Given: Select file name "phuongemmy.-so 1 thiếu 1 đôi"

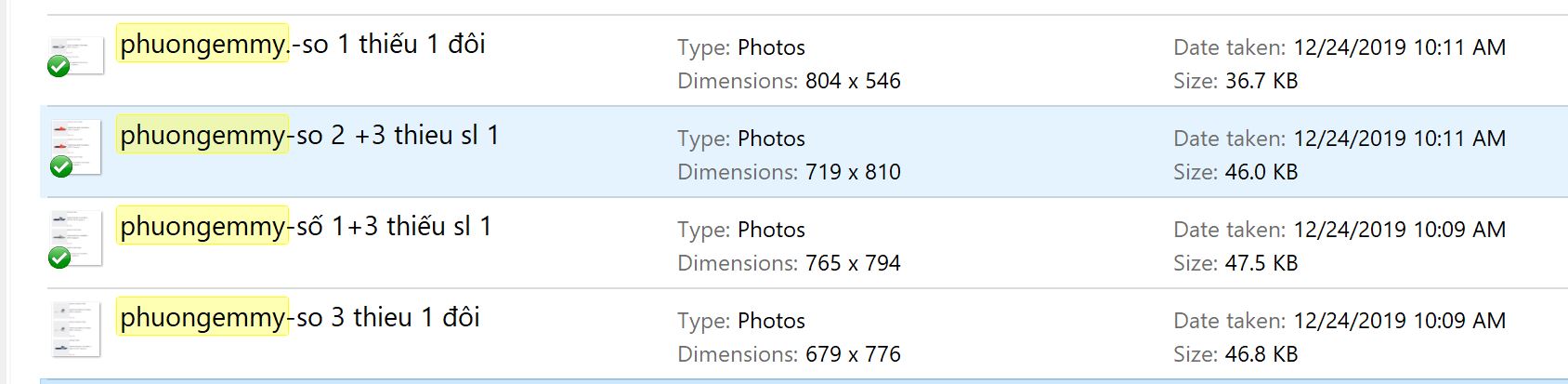Looking at the screenshot, I should (x=303, y=44).
